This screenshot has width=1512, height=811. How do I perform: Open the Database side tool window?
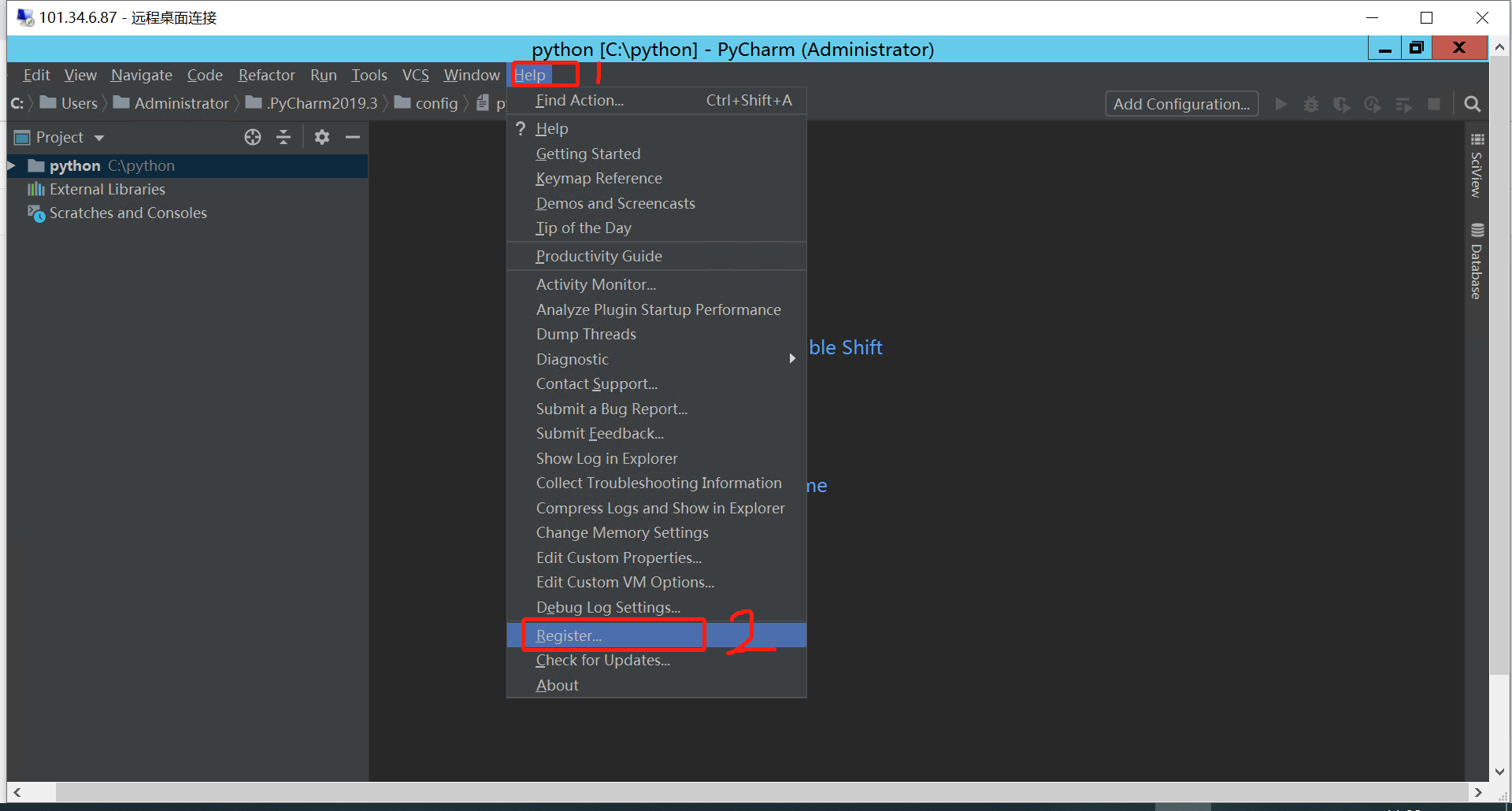pyautogui.click(x=1477, y=261)
